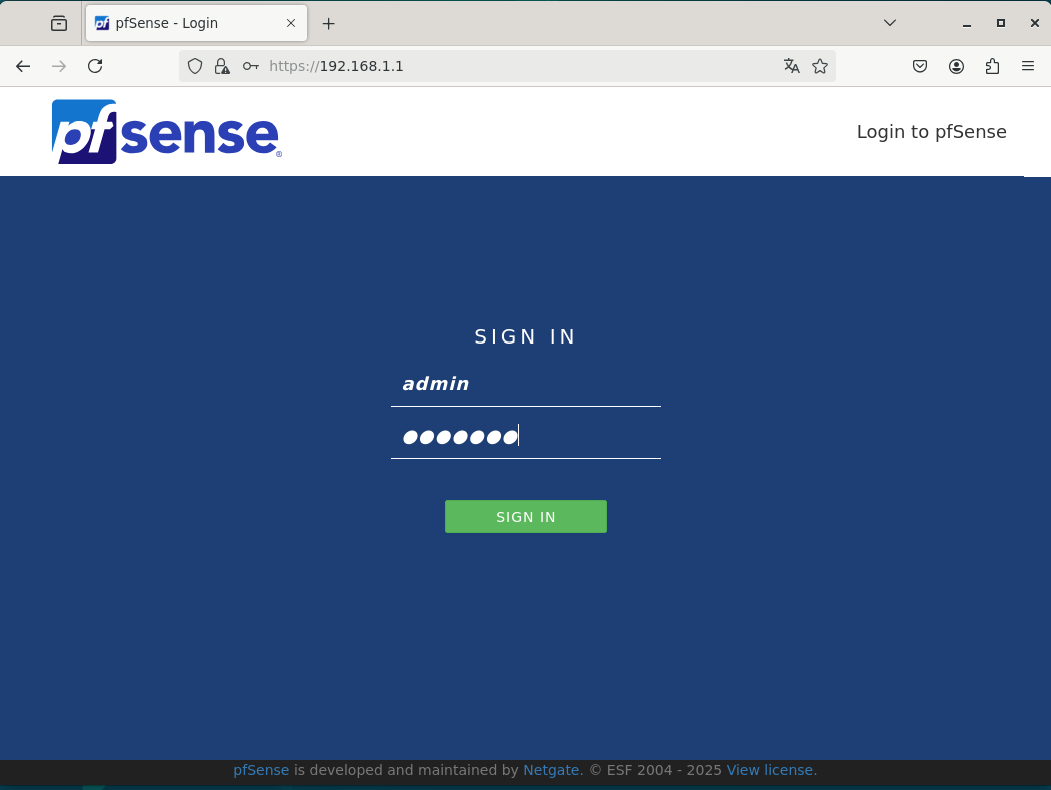
Task: Go back to the previous page
Action: click(23, 66)
